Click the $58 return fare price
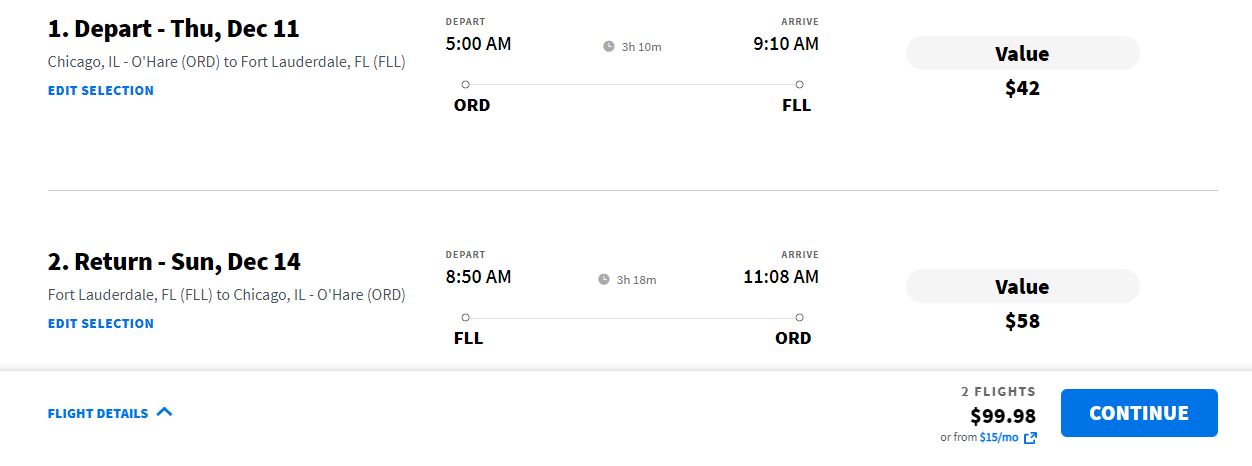The image size is (1252, 466). [x=1022, y=321]
